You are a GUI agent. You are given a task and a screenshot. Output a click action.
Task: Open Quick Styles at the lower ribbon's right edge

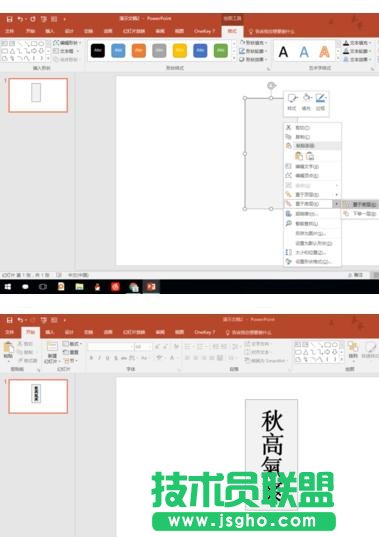370,350
